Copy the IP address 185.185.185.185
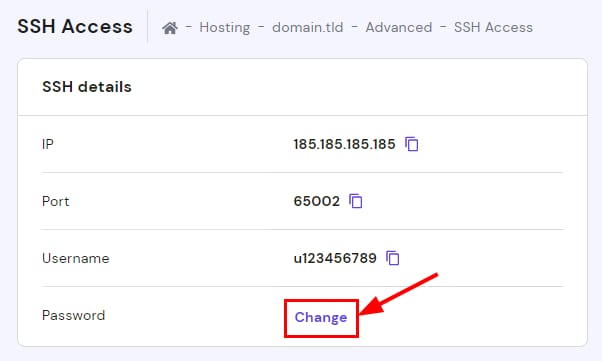 [x=412, y=144]
